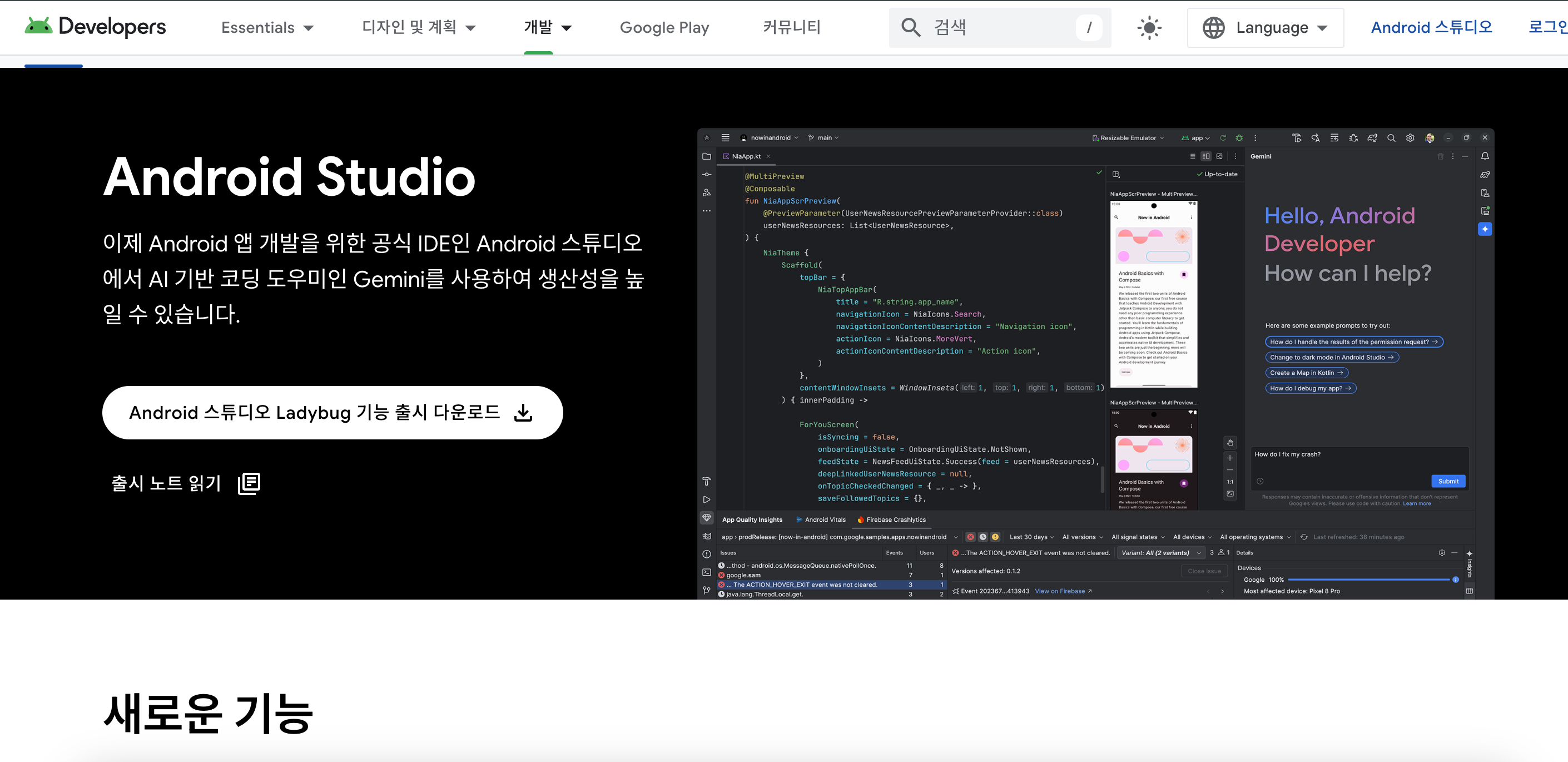The image size is (1568, 762).
Task: Open the Resizable Emulator device dropdown
Action: click(x=1128, y=137)
